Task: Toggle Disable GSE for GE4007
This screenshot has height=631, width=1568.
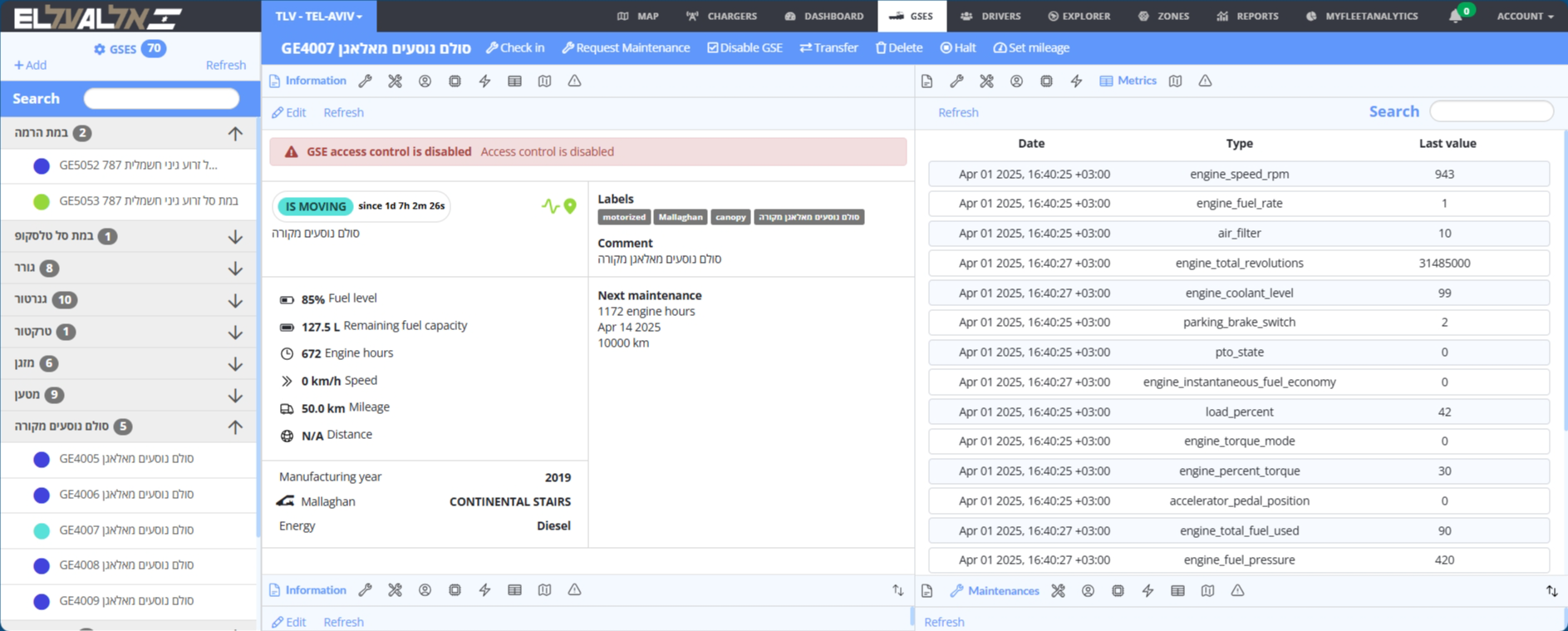Action: click(745, 48)
